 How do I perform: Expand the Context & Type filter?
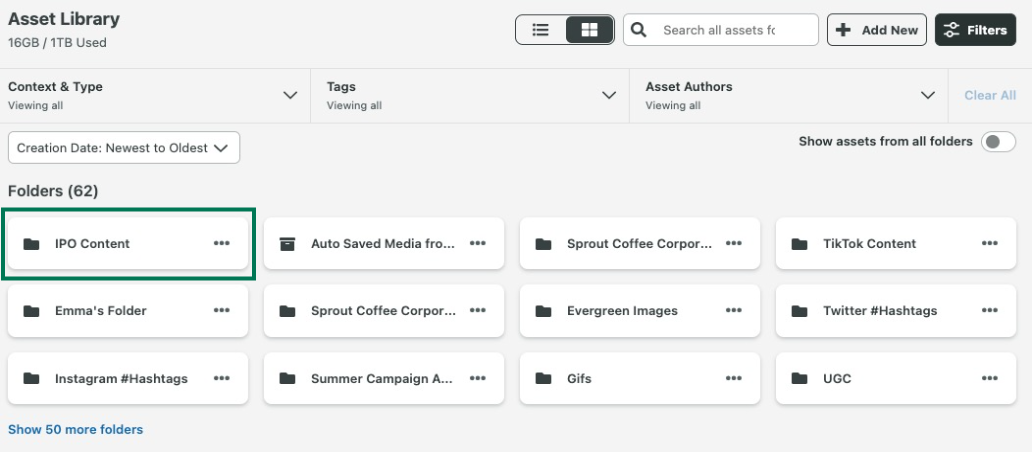tap(290, 95)
